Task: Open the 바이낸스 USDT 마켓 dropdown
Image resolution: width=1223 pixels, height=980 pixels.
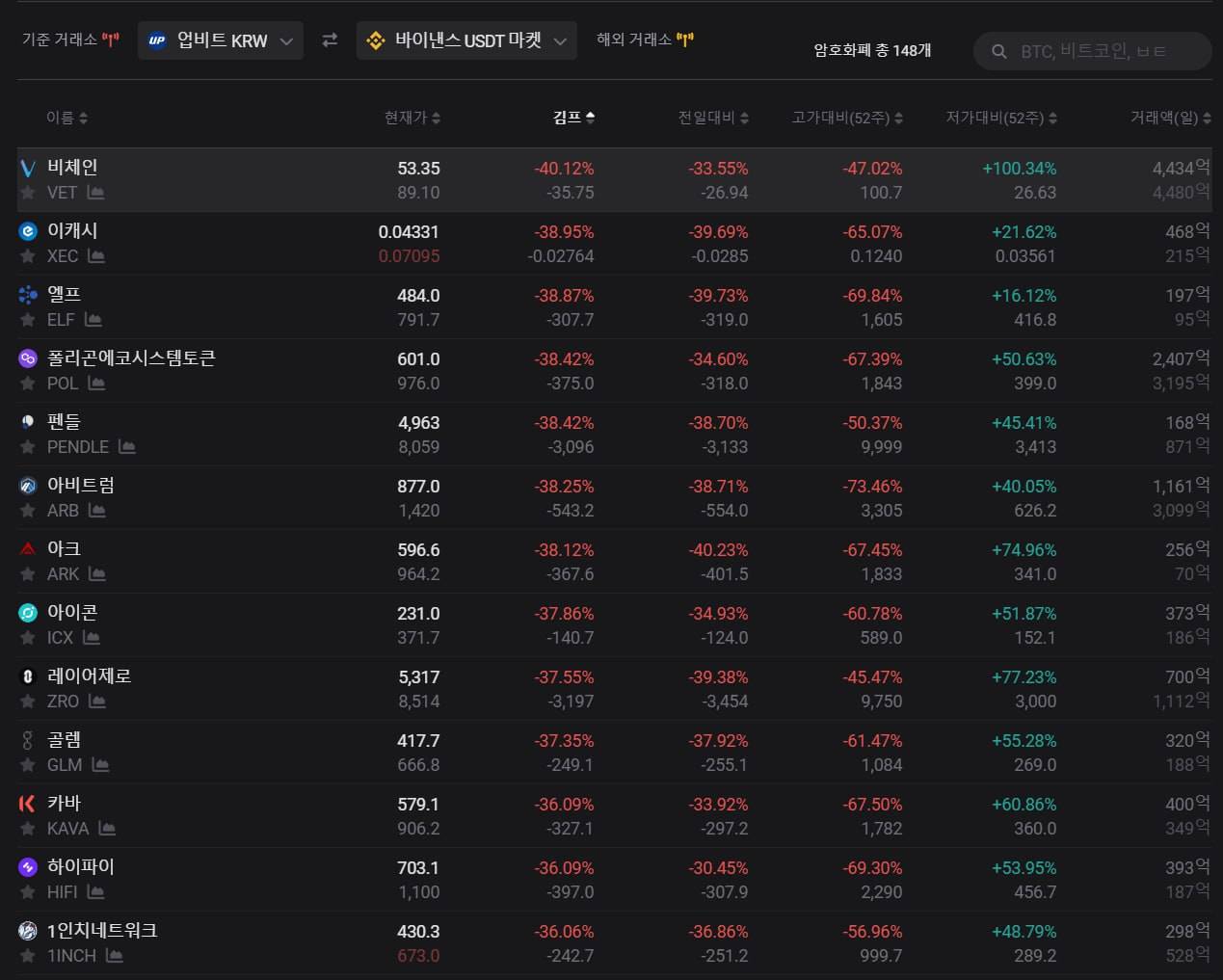Action: 466,40
